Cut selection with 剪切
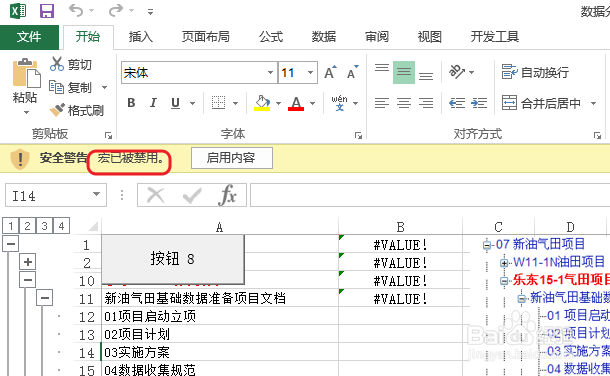 pos(71,64)
